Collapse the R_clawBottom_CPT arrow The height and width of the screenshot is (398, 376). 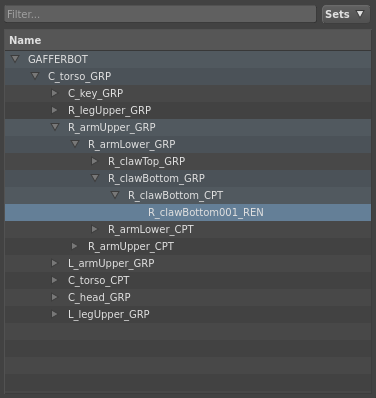tap(115, 195)
